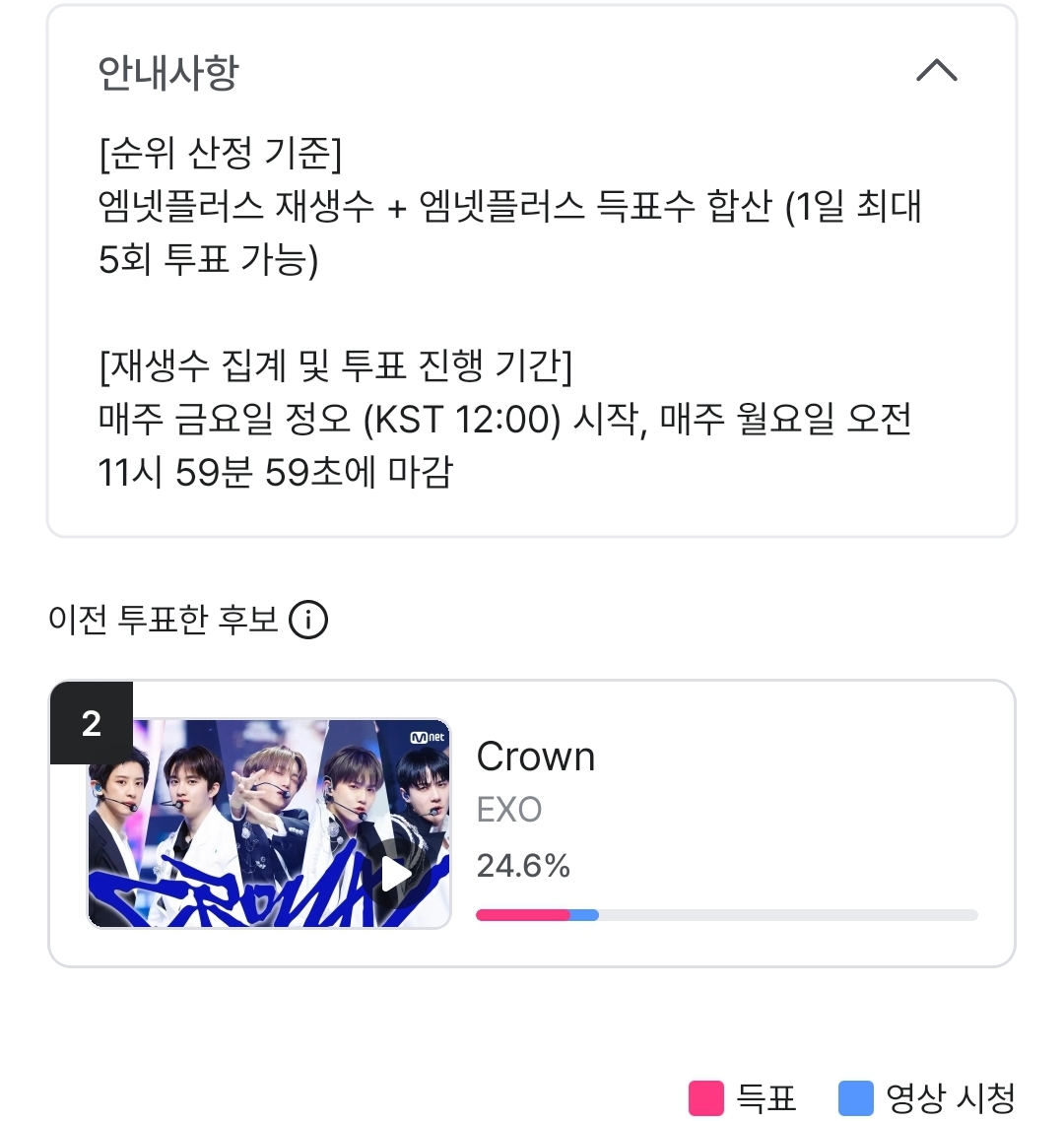The width and height of the screenshot is (1064, 1121).
Task: Click the 안내사항 header title
Action: tap(168, 73)
